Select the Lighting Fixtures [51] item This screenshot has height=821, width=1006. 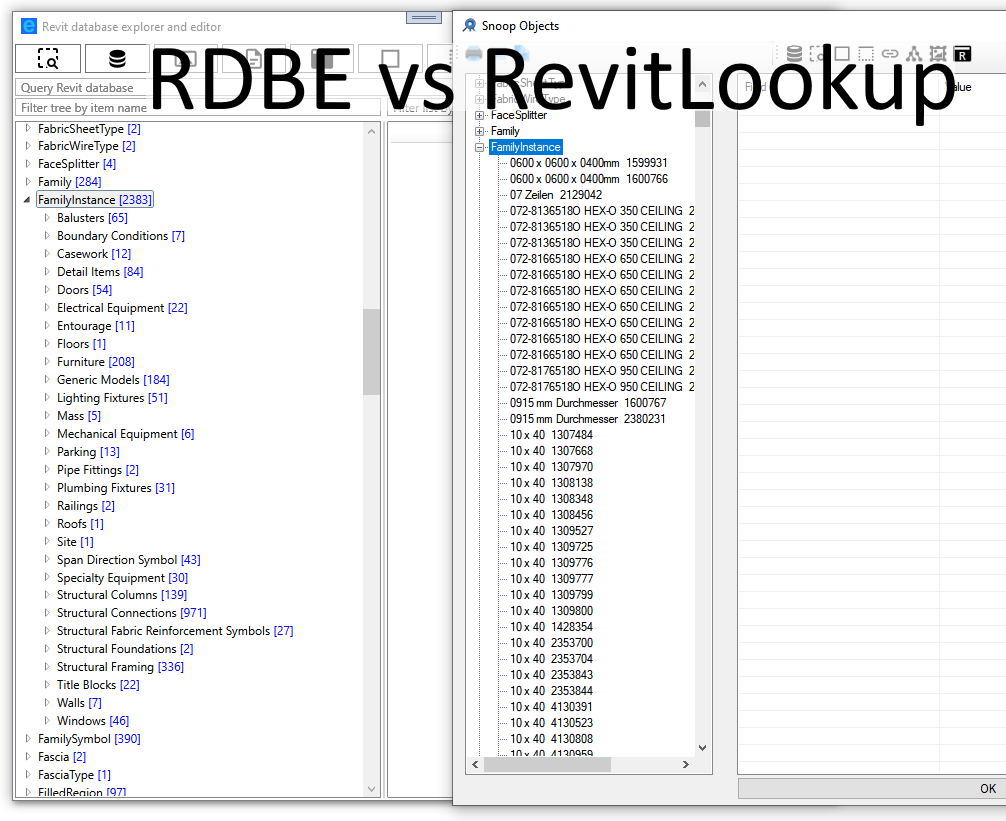pyautogui.click(x=112, y=397)
